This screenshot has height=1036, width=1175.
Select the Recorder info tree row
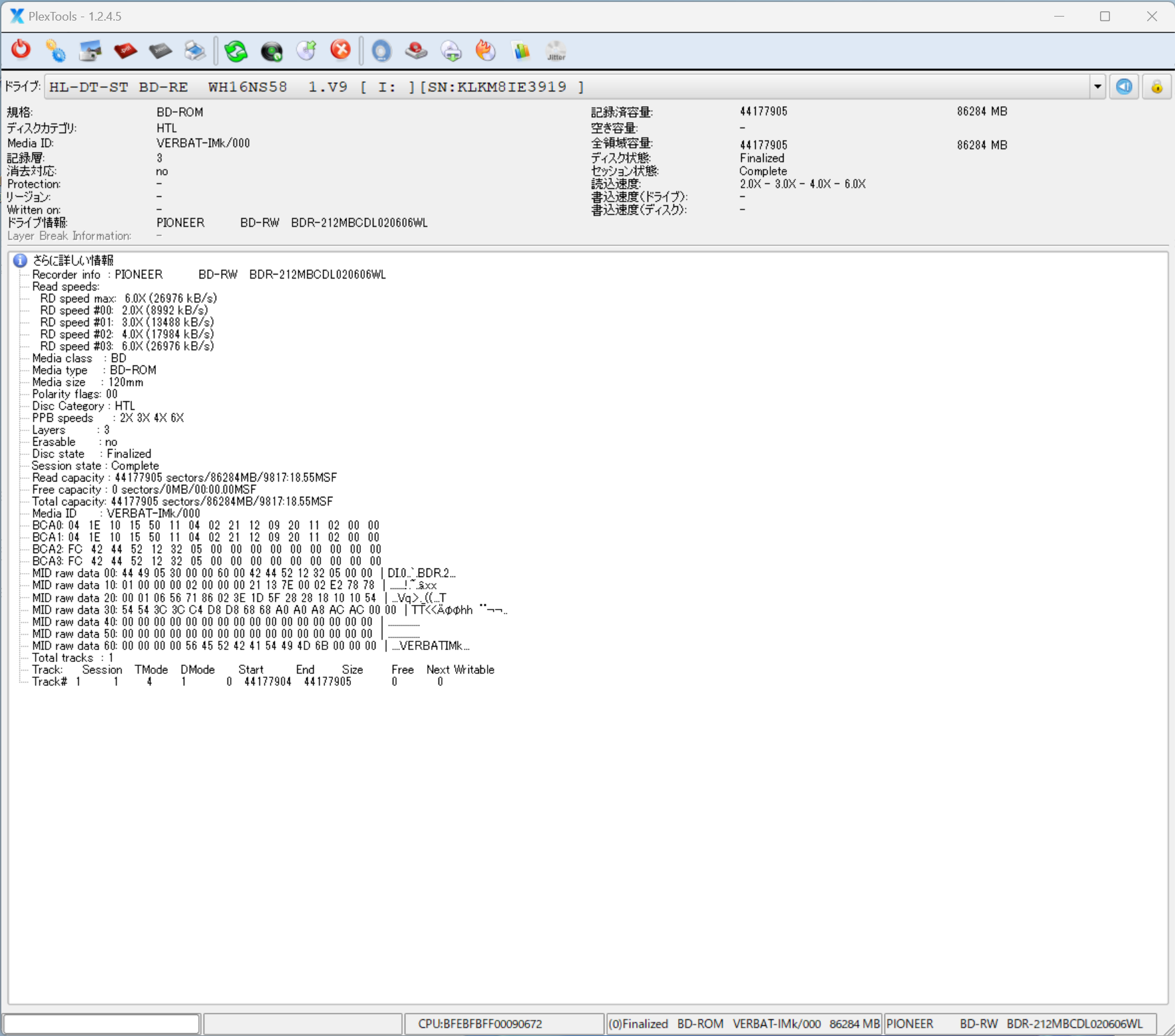point(209,275)
